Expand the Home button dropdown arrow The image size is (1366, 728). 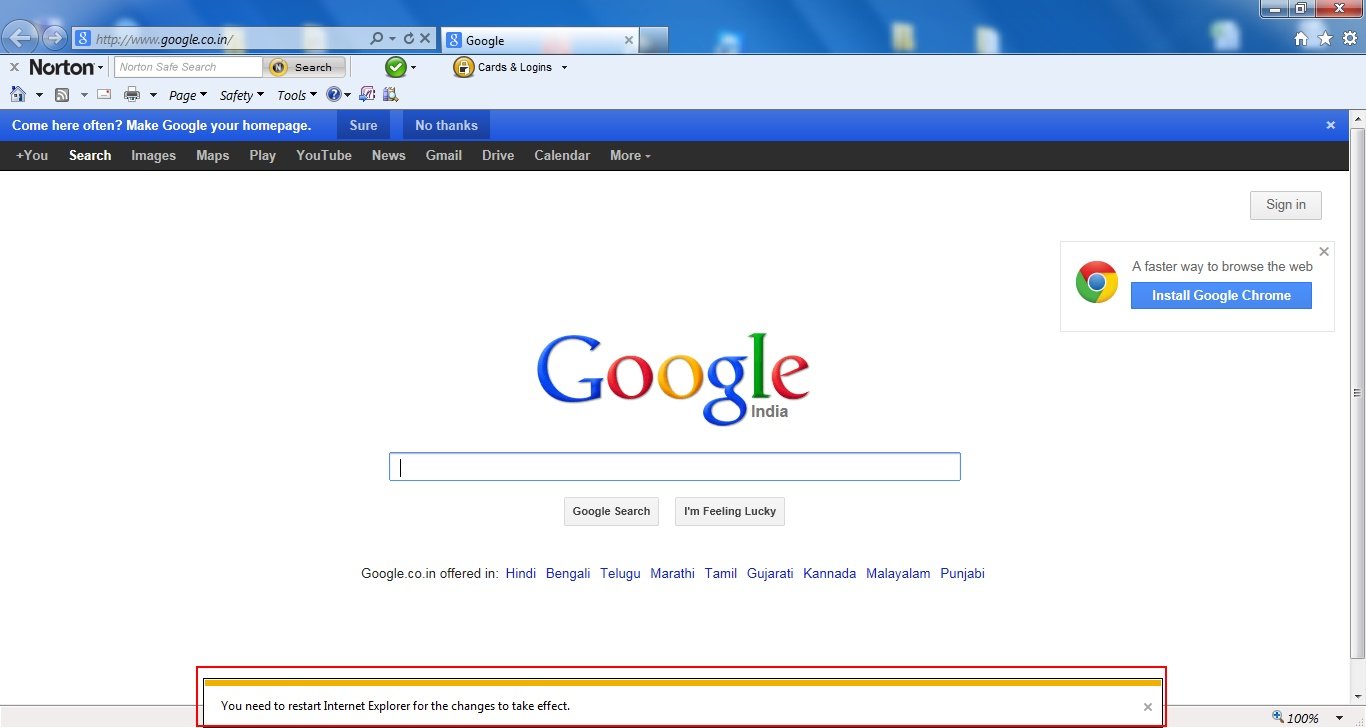point(39,95)
